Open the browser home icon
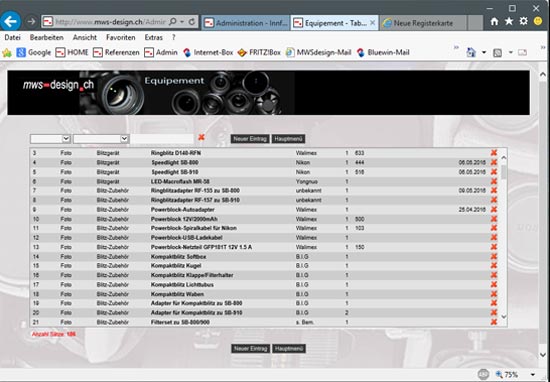 click(x=494, y=21)
